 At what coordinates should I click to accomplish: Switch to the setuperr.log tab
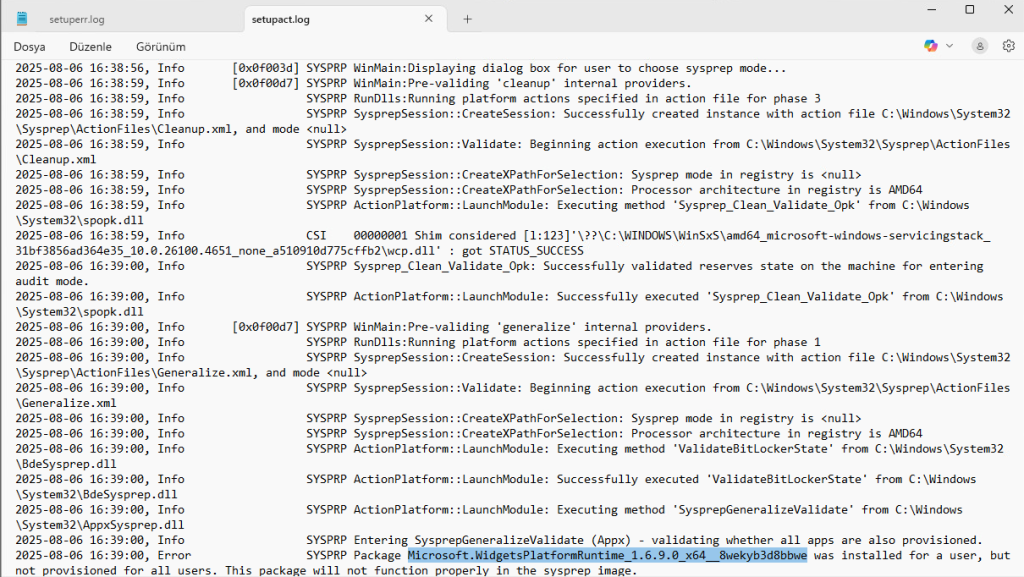(76, 19)
